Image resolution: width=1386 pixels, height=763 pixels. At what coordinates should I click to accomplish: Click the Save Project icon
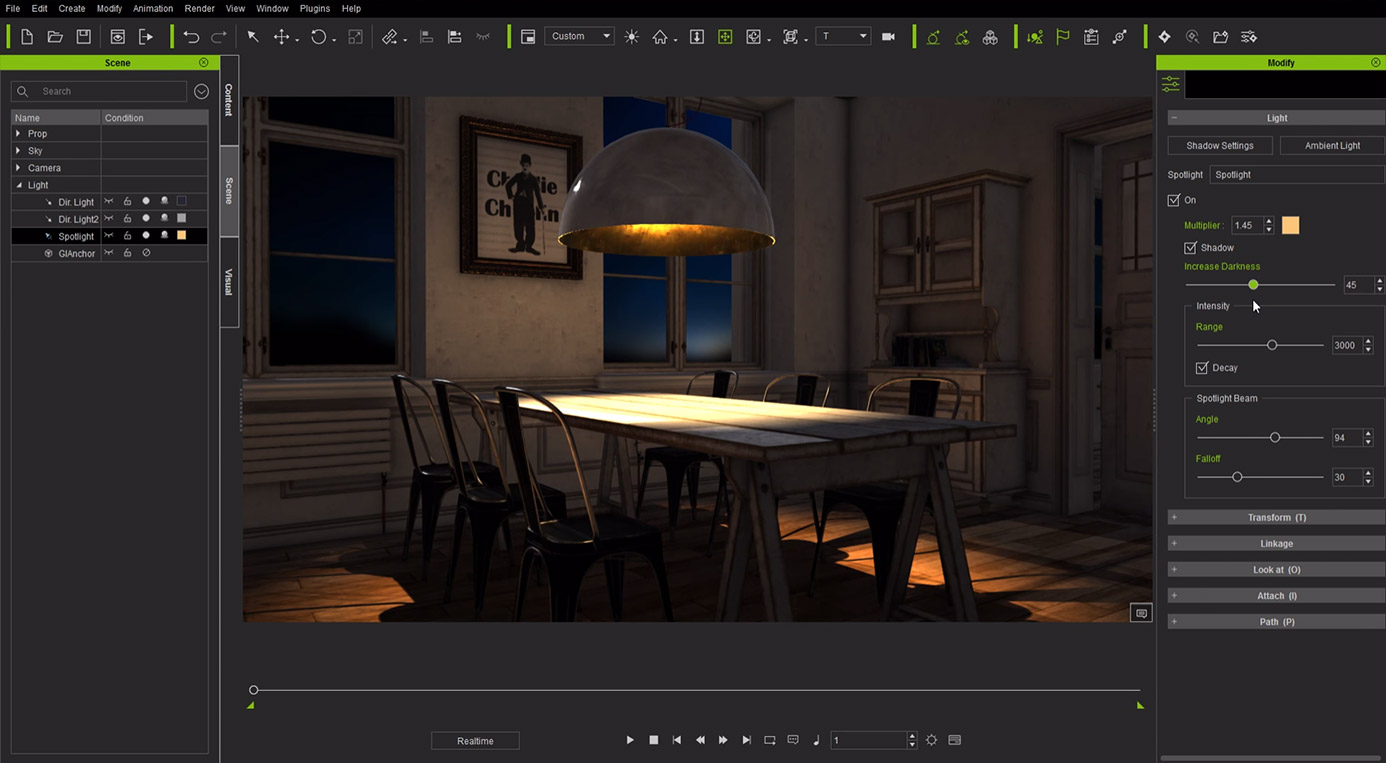click(x=83, y=36)
